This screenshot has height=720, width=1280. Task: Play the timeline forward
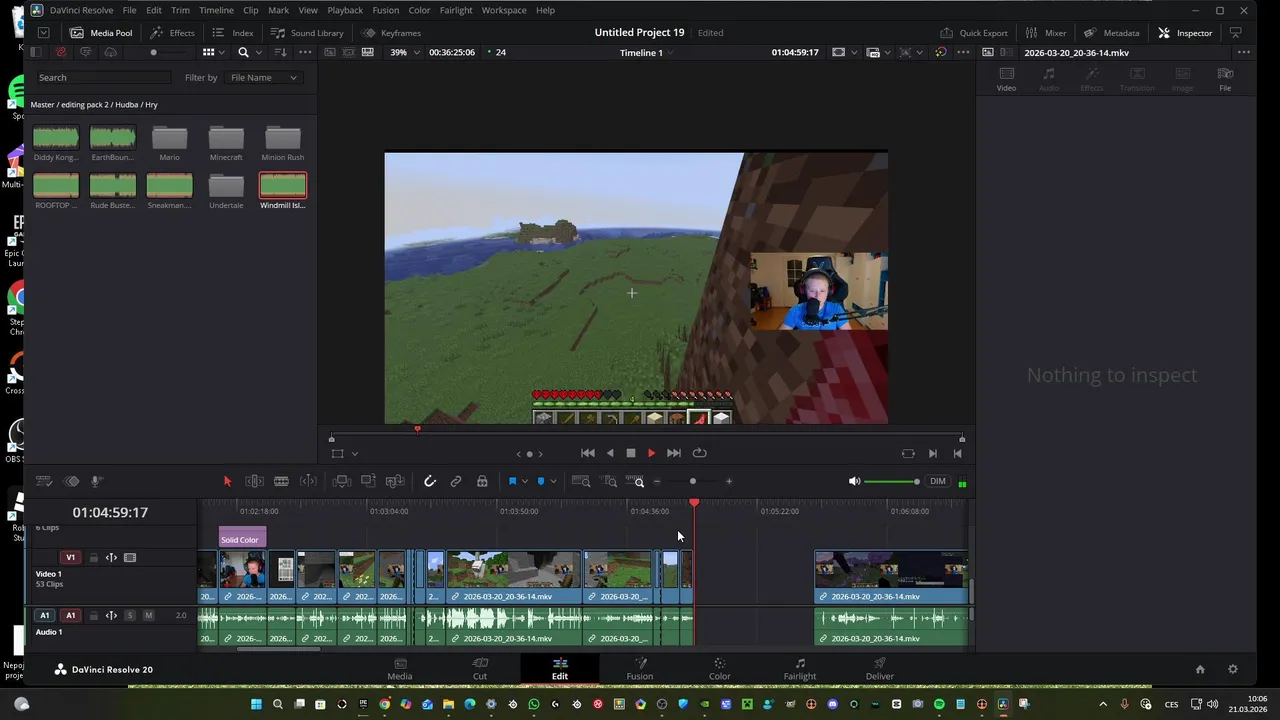click(651, 453)
